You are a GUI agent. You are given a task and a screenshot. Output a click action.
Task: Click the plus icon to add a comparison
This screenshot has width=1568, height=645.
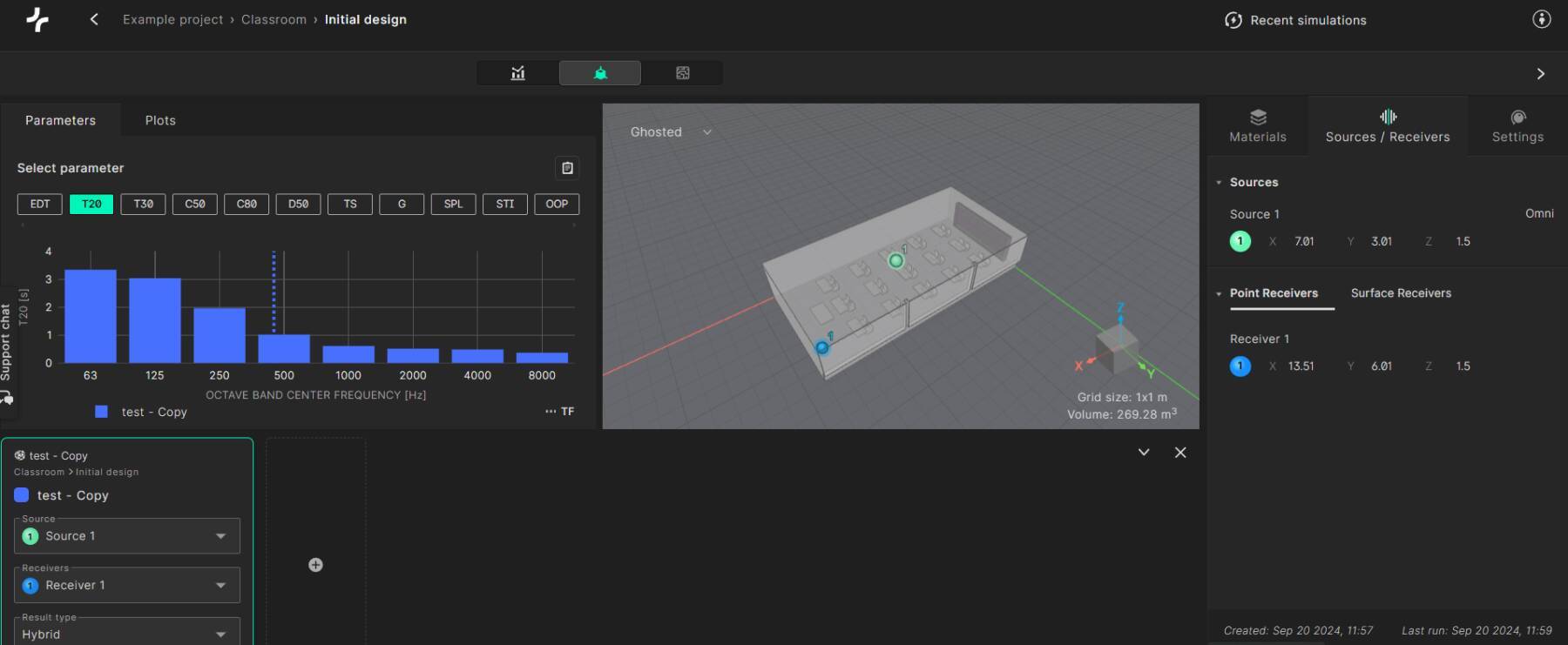tap(315, 565)
